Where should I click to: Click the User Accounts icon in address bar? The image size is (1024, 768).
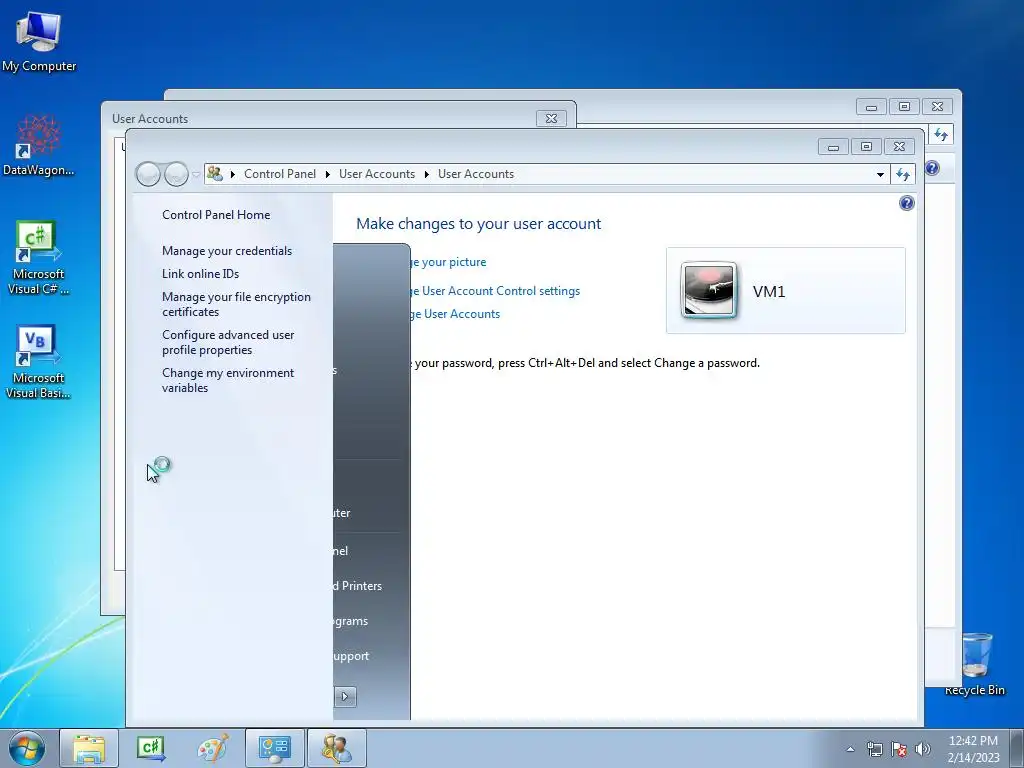[x=215, y=174]
